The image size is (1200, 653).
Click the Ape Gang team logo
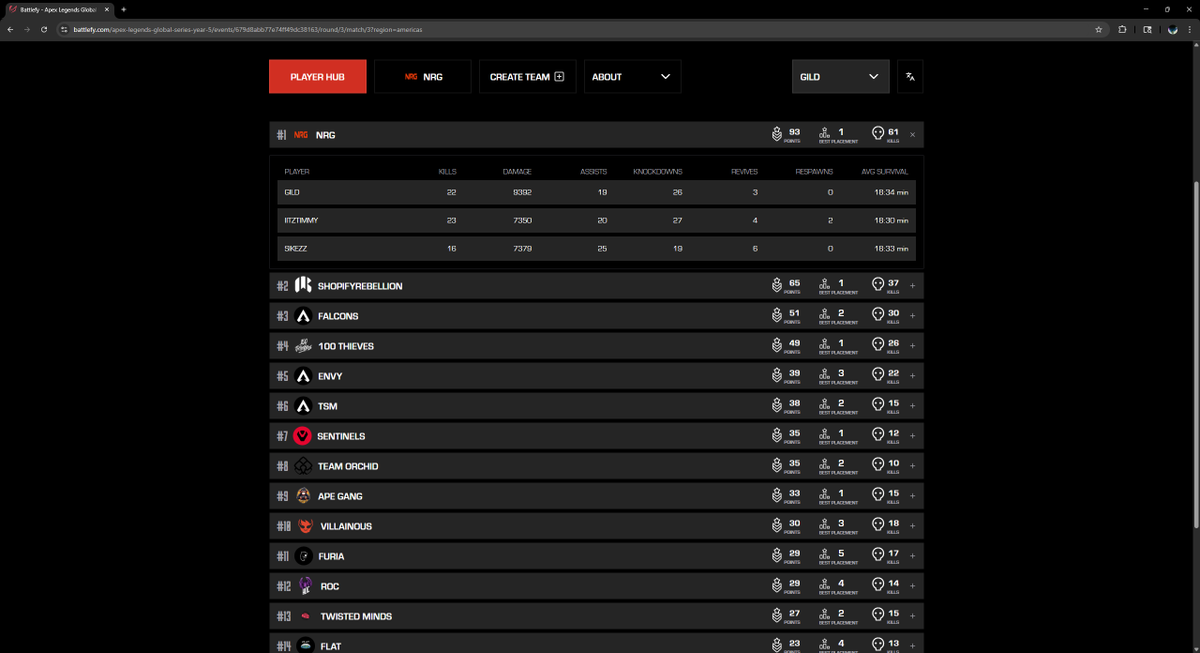(303, 496)
